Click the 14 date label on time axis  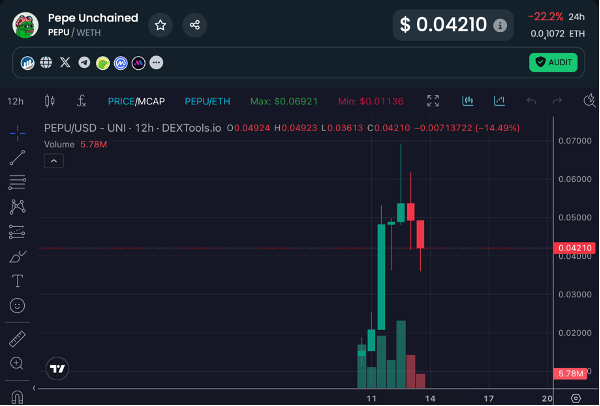point(430,399)
